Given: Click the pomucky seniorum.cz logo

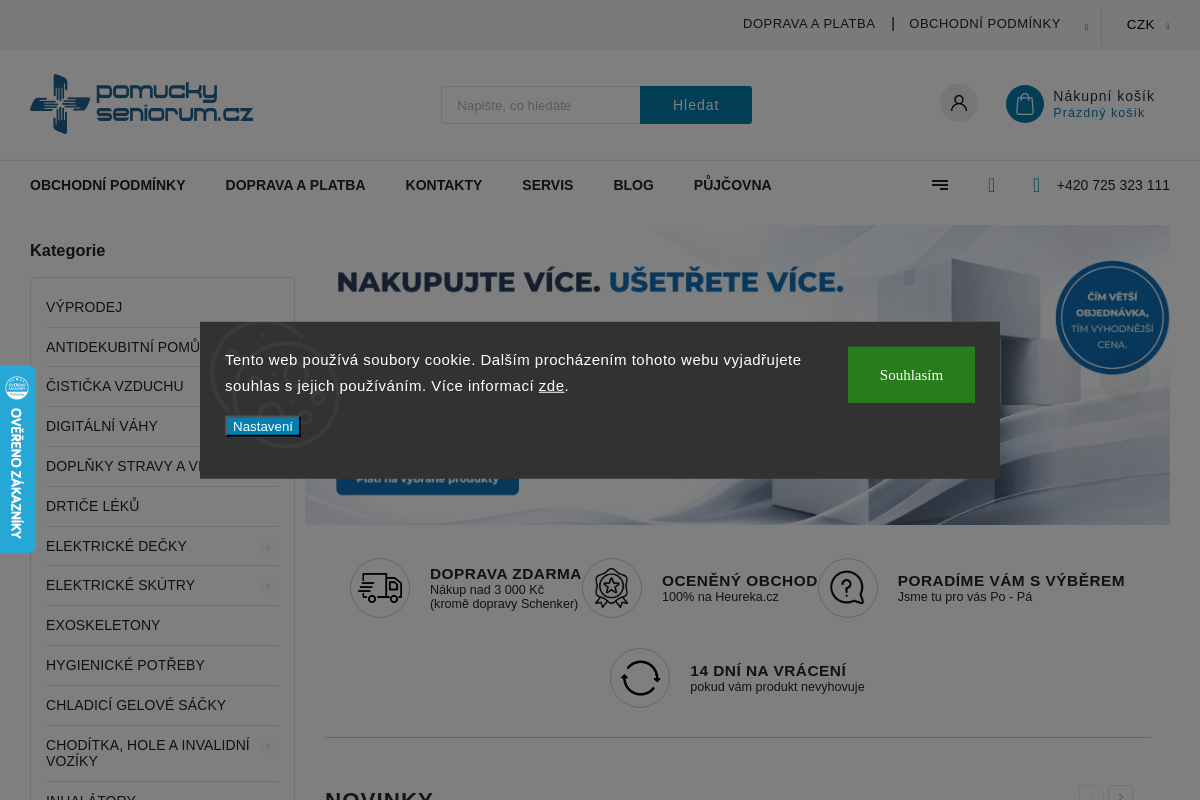Looking at the screenshot, I should (x=141, y=104).
